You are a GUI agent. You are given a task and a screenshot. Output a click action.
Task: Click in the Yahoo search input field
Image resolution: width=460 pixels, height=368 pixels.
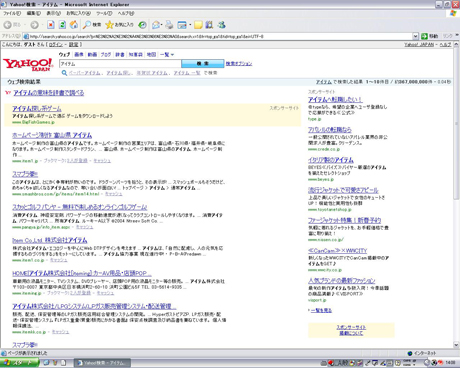pos(120,64)
